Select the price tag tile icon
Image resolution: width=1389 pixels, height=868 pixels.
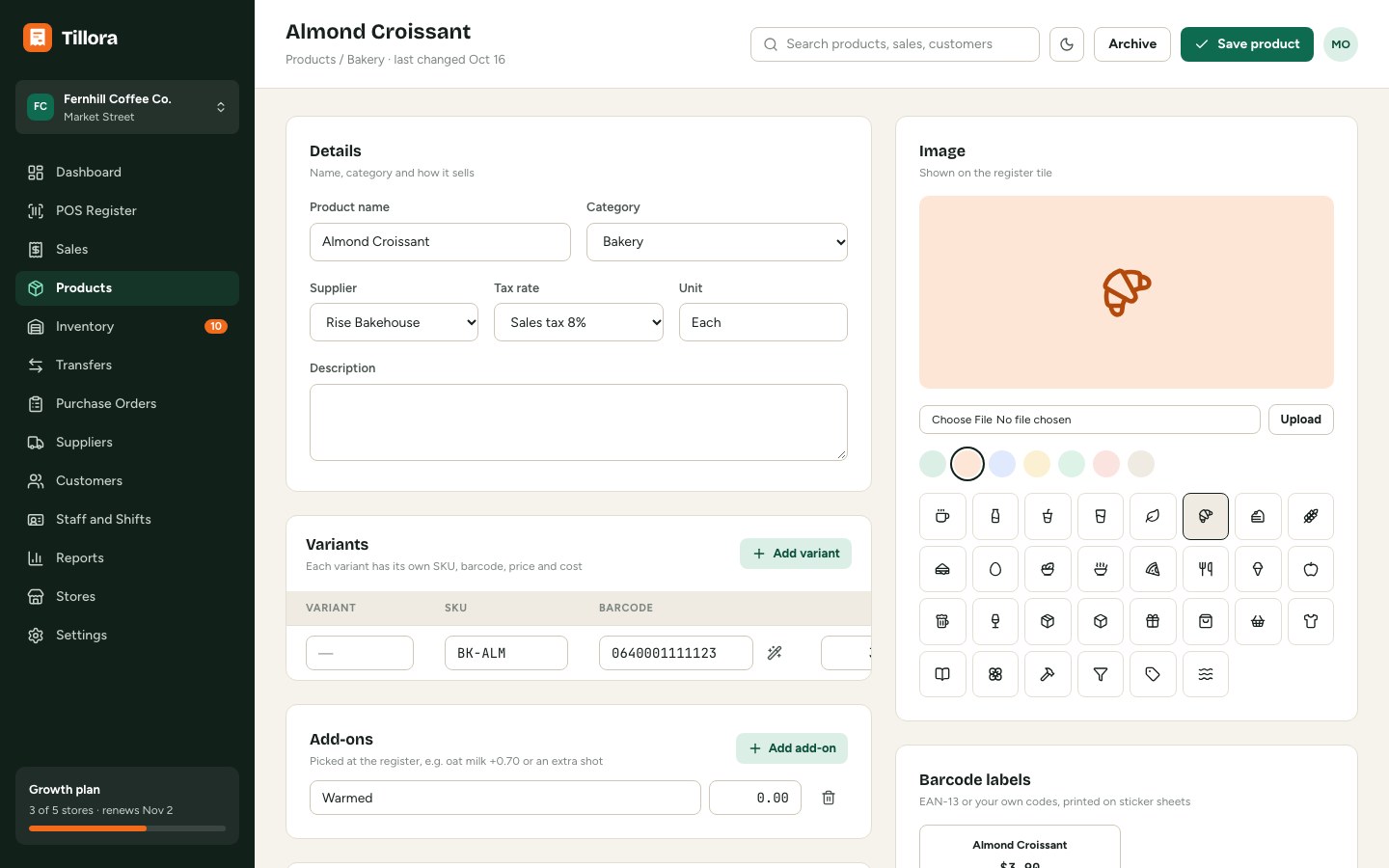pyautogui.click(x=1153, y=674)
